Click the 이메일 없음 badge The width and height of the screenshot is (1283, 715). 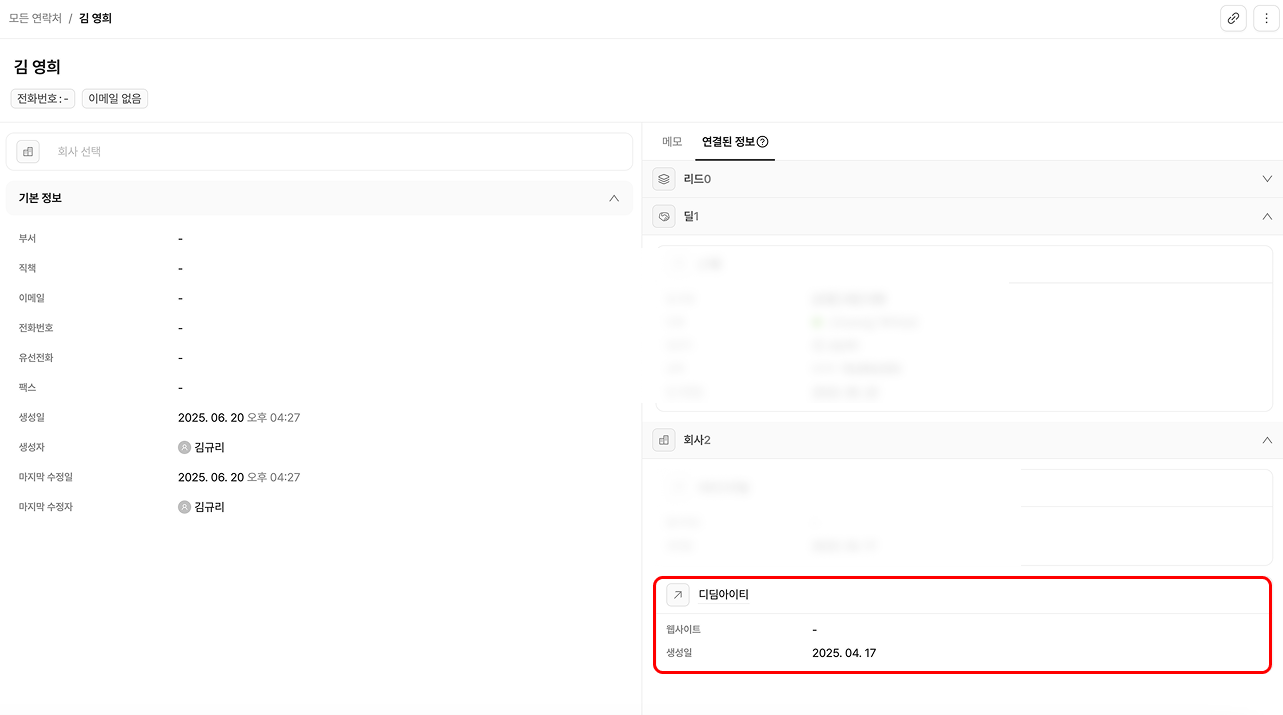[x=115, y=98]
